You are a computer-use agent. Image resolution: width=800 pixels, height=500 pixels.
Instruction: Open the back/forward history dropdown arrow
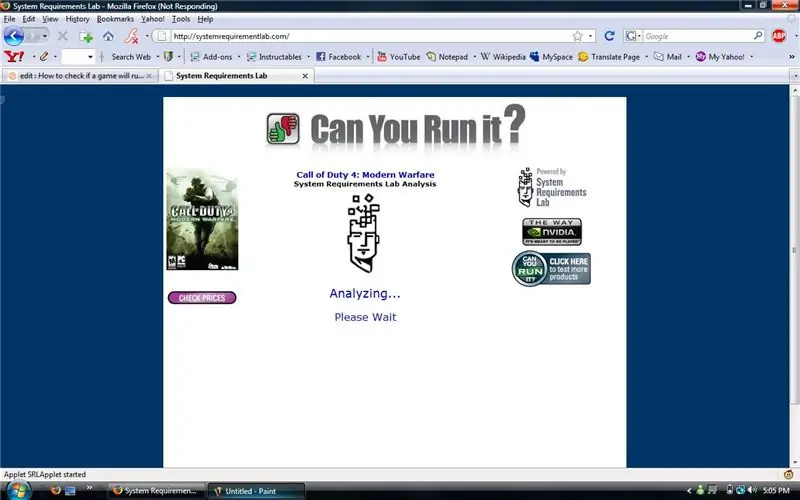(x=45, y=36)
